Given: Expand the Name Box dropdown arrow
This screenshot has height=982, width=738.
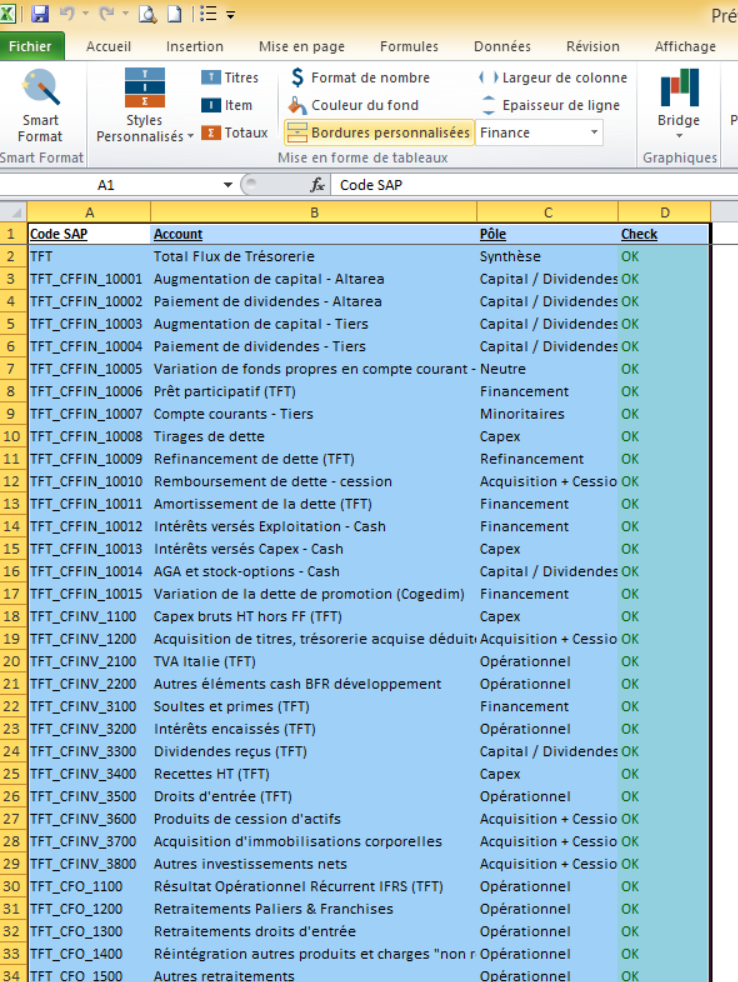Looking at the screenshot, I should (x=228, y=185).
